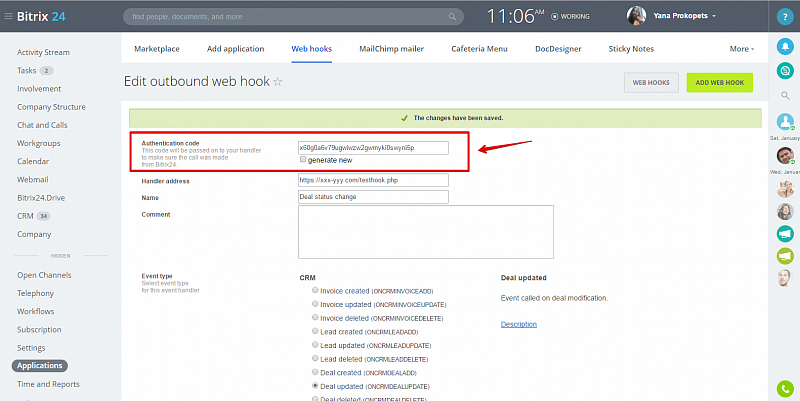Open Calendar in the sidebar
Viewport: 800px width, 401px height.
(x=33, y=161)
